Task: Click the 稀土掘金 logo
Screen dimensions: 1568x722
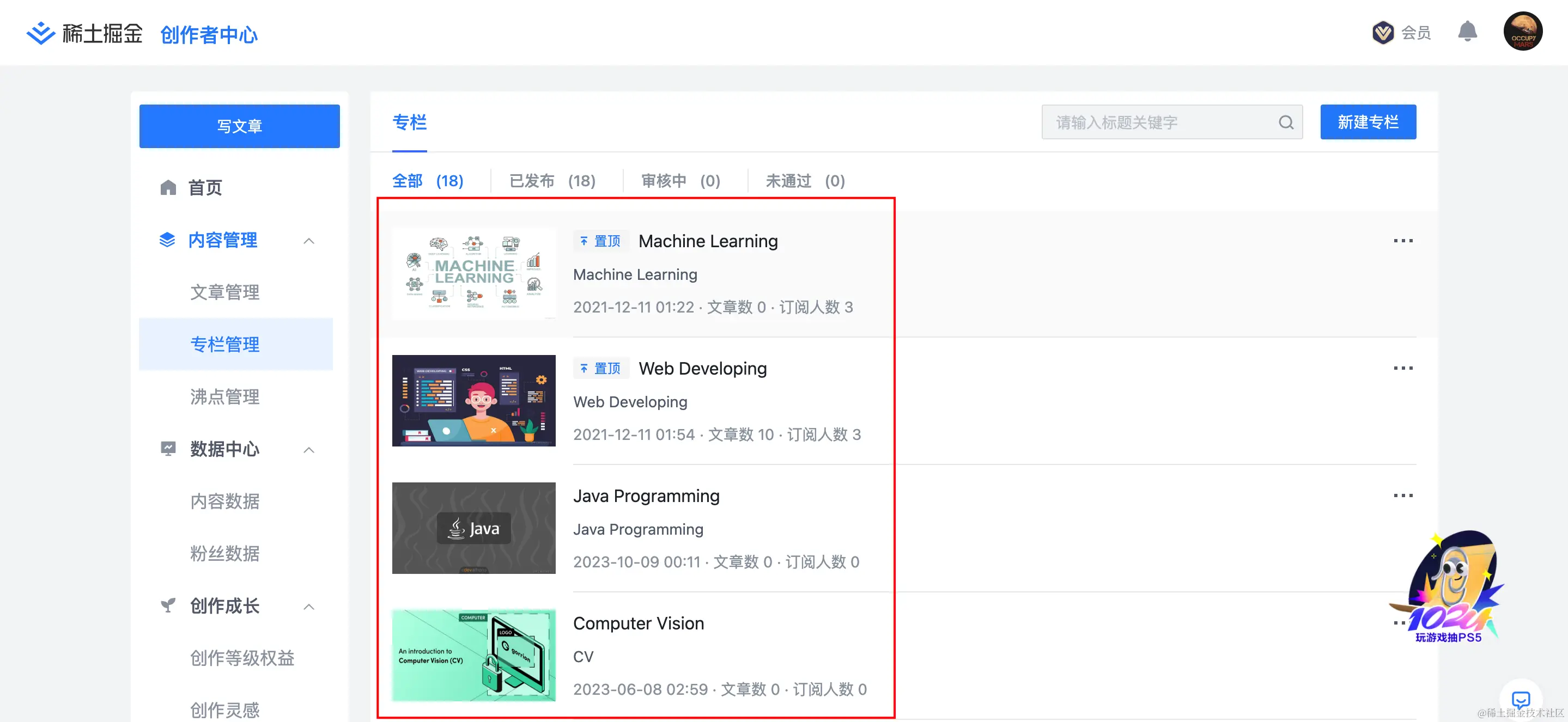Action: (84, 33)
